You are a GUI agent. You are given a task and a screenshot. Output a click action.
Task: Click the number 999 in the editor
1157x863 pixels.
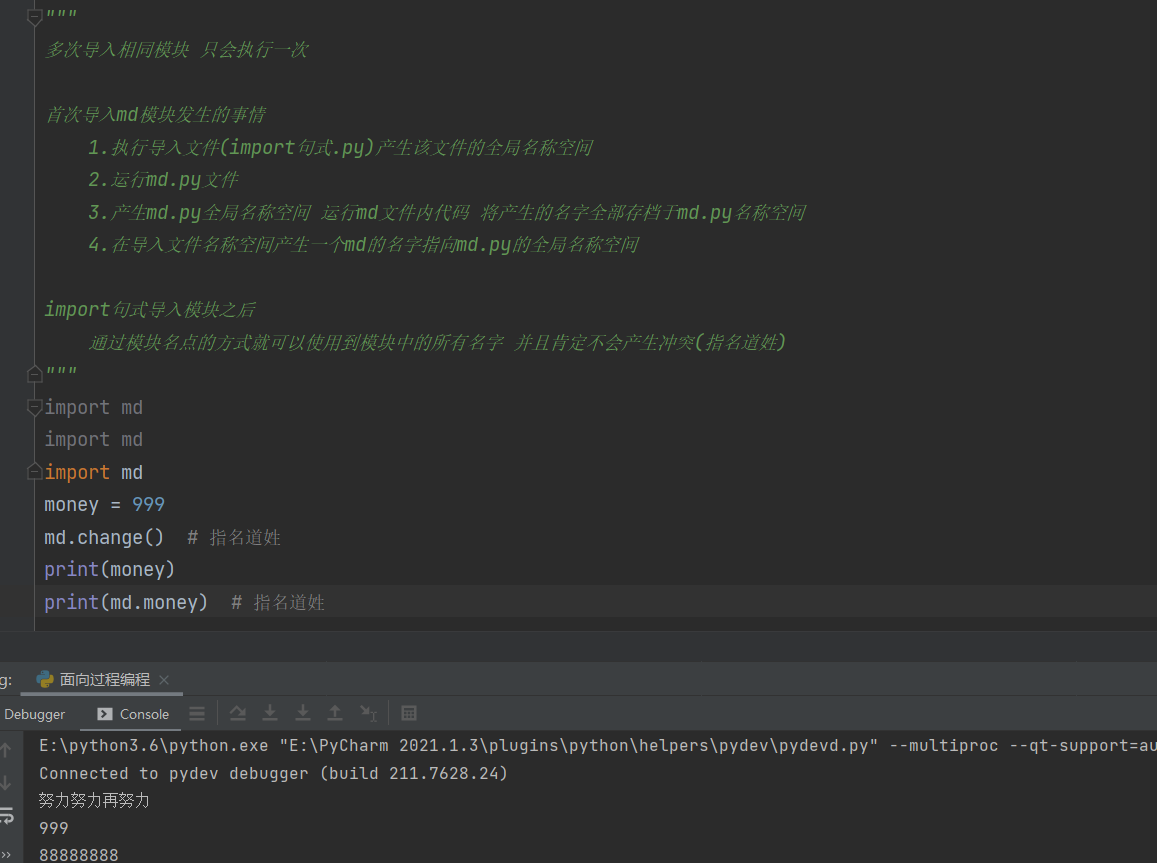pyautogui.click(x=148, y=505)
